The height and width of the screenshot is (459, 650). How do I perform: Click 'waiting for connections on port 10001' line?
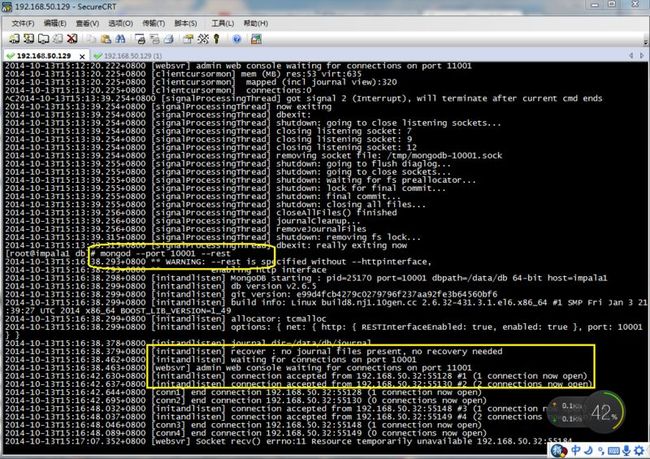pyautogui.click(x=323, y=359)
